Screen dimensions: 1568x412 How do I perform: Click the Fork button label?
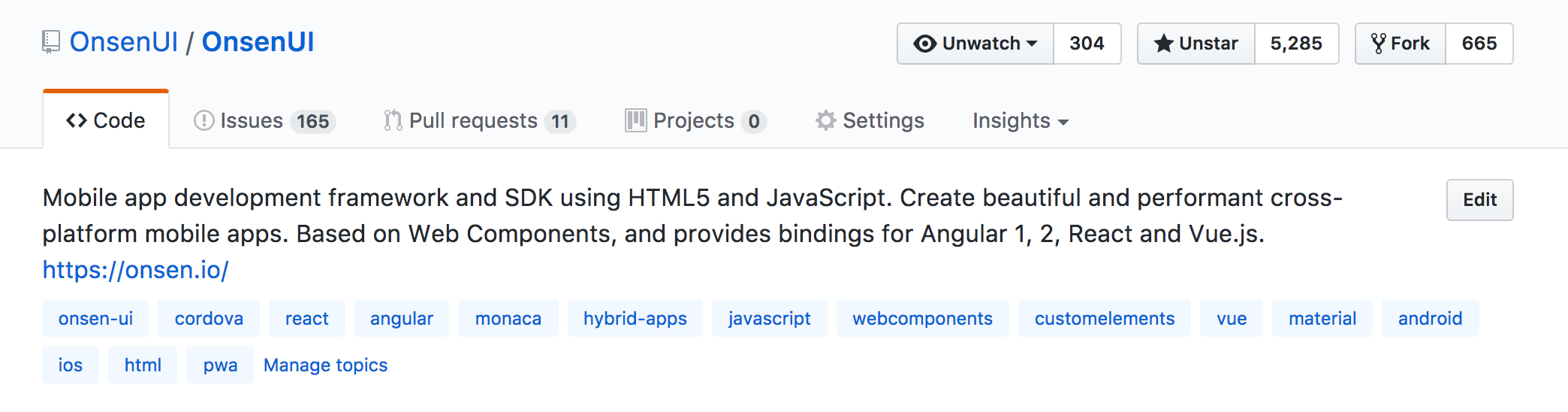coord(1410,44)
